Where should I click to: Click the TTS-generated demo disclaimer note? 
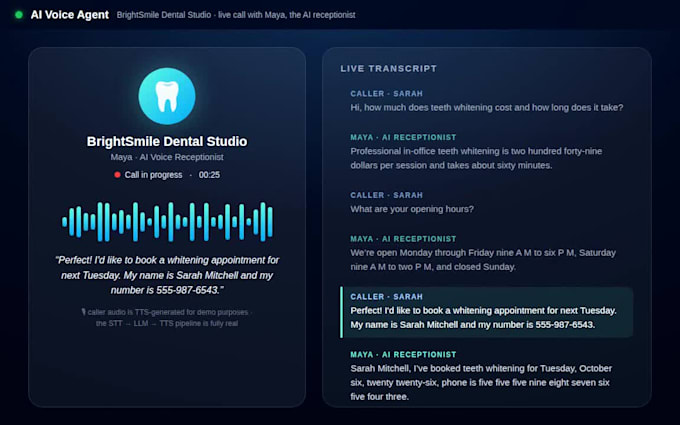click(x=167, y=318)
